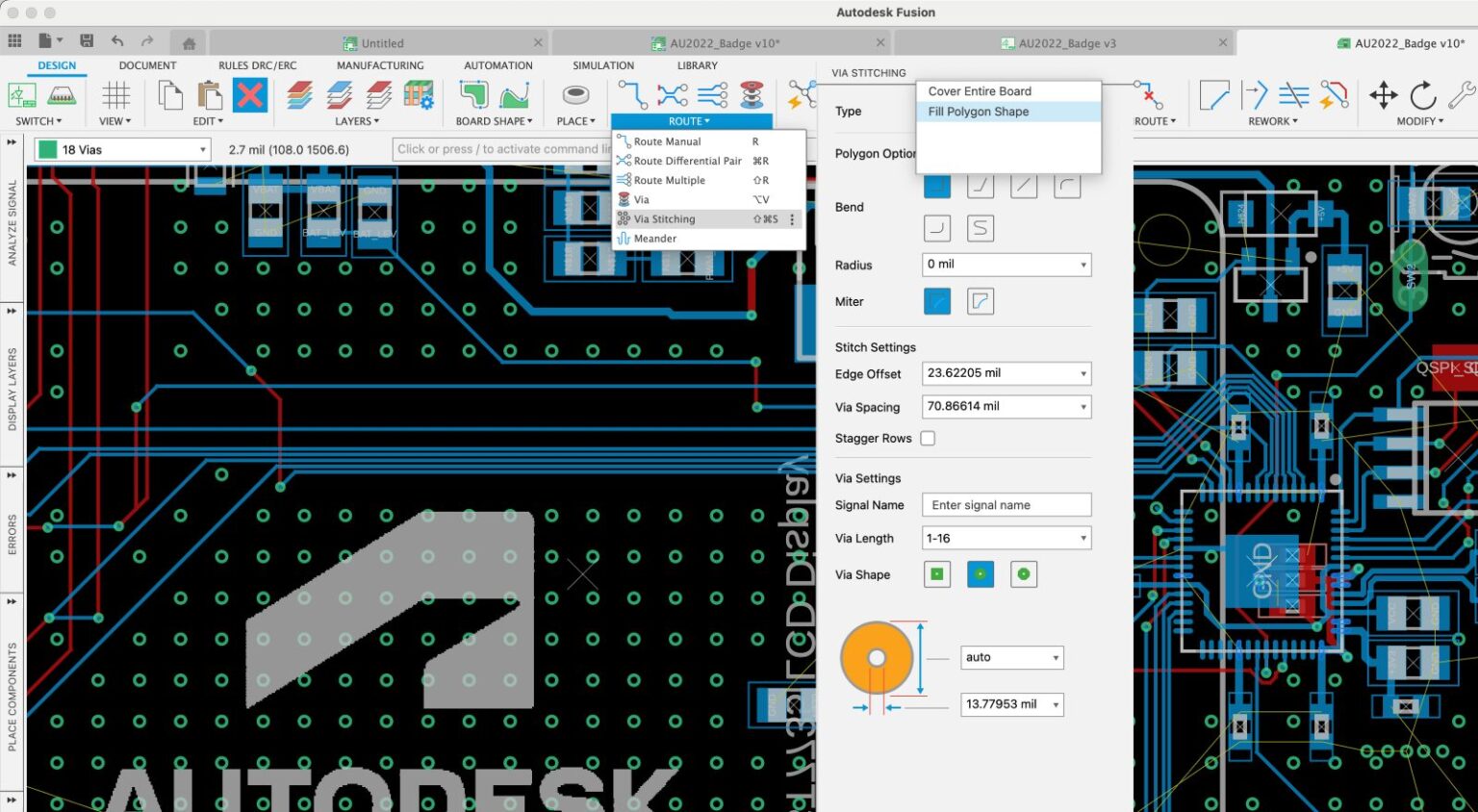The image size is (1478, 812).
Task: Select the red Delete tool in Edit group
Action: (x=249, y=95)
